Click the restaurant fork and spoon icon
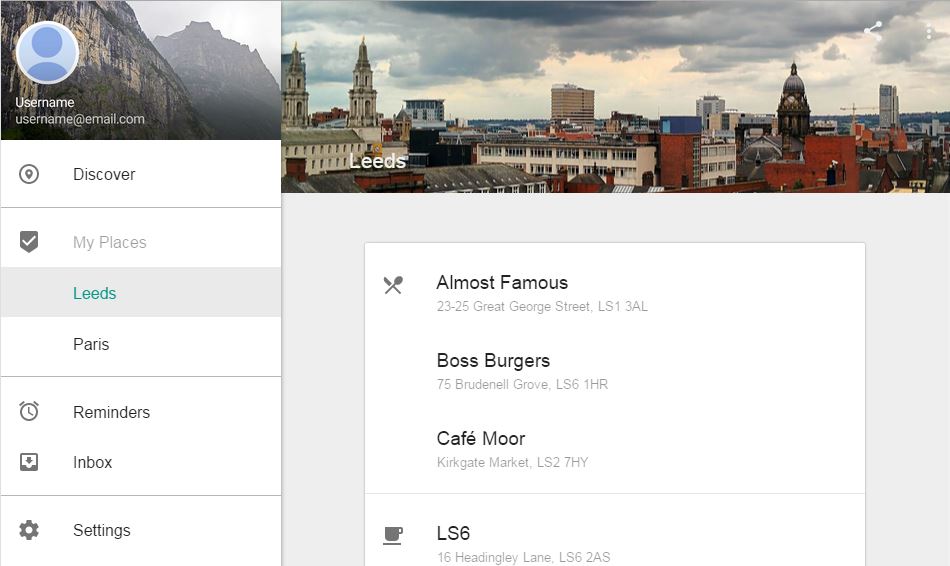 click(393, 285)
